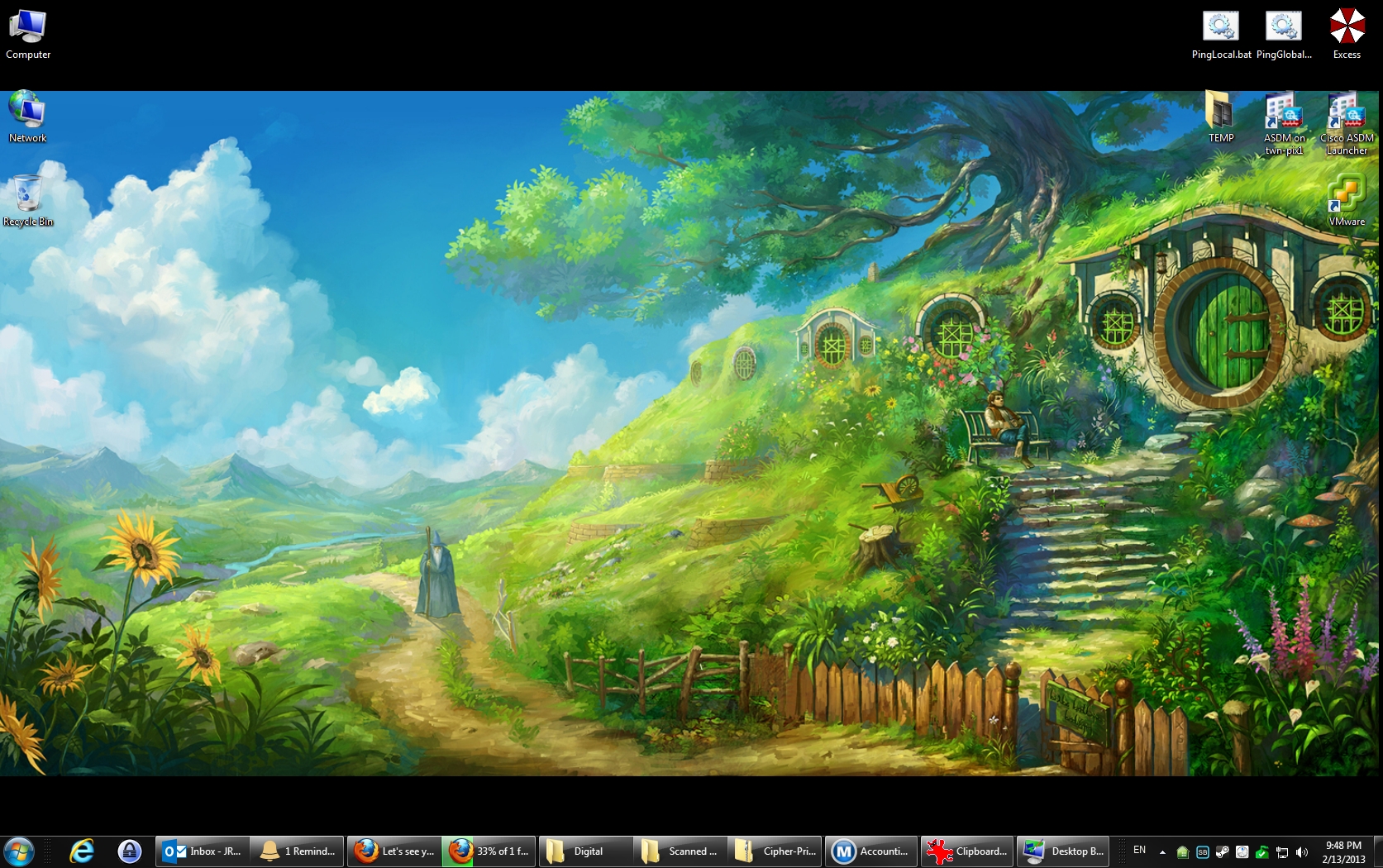Open the volume speaker tray icon
Image resolution: width=1383 pixels, height=868 pixels.
coord(1302,852)
